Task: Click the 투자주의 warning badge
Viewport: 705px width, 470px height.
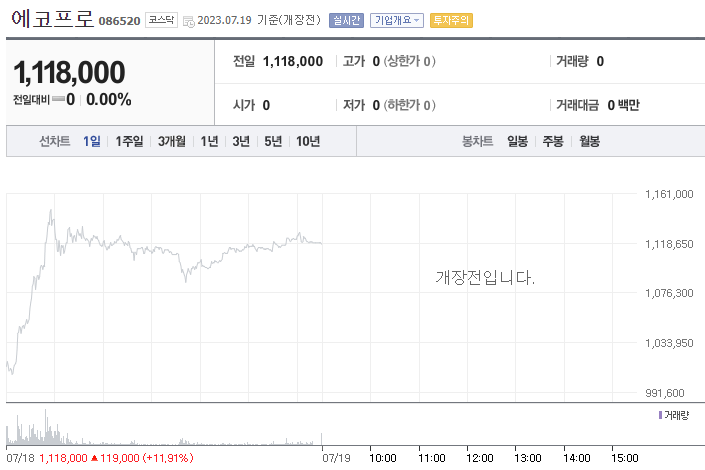Action: coord(451,20)
